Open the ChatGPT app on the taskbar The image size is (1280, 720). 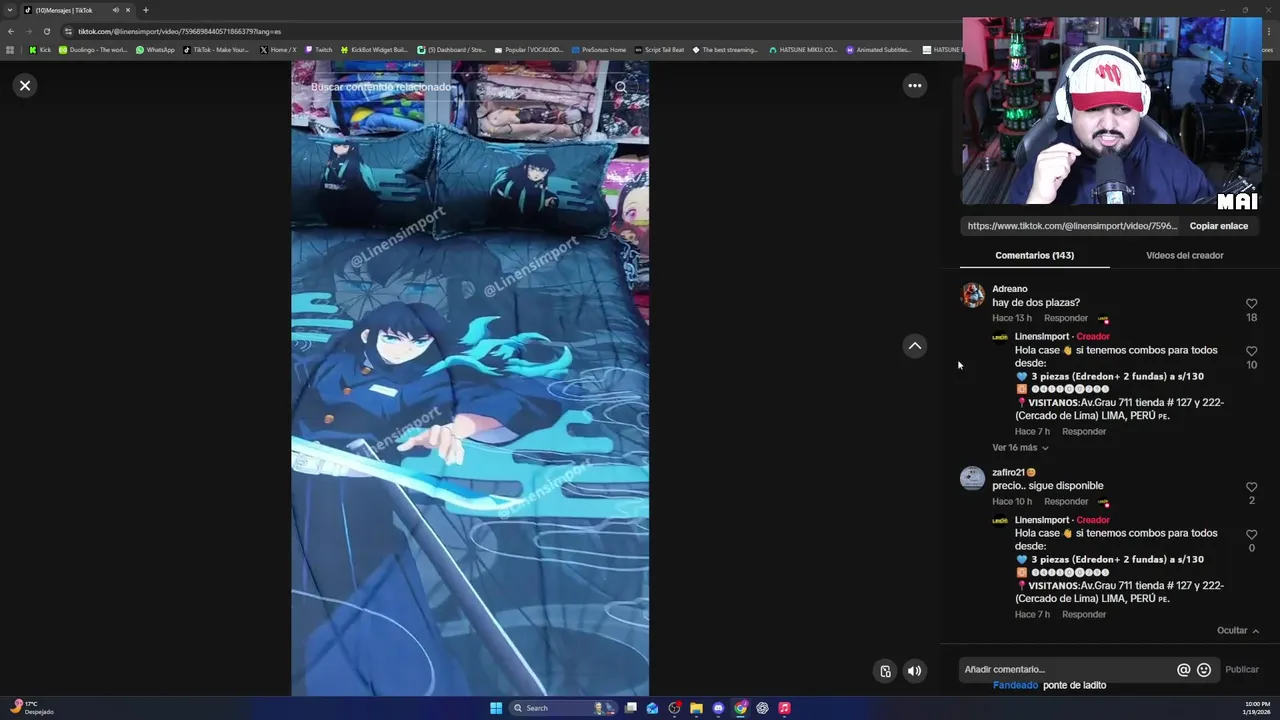(x=762, y=708)
